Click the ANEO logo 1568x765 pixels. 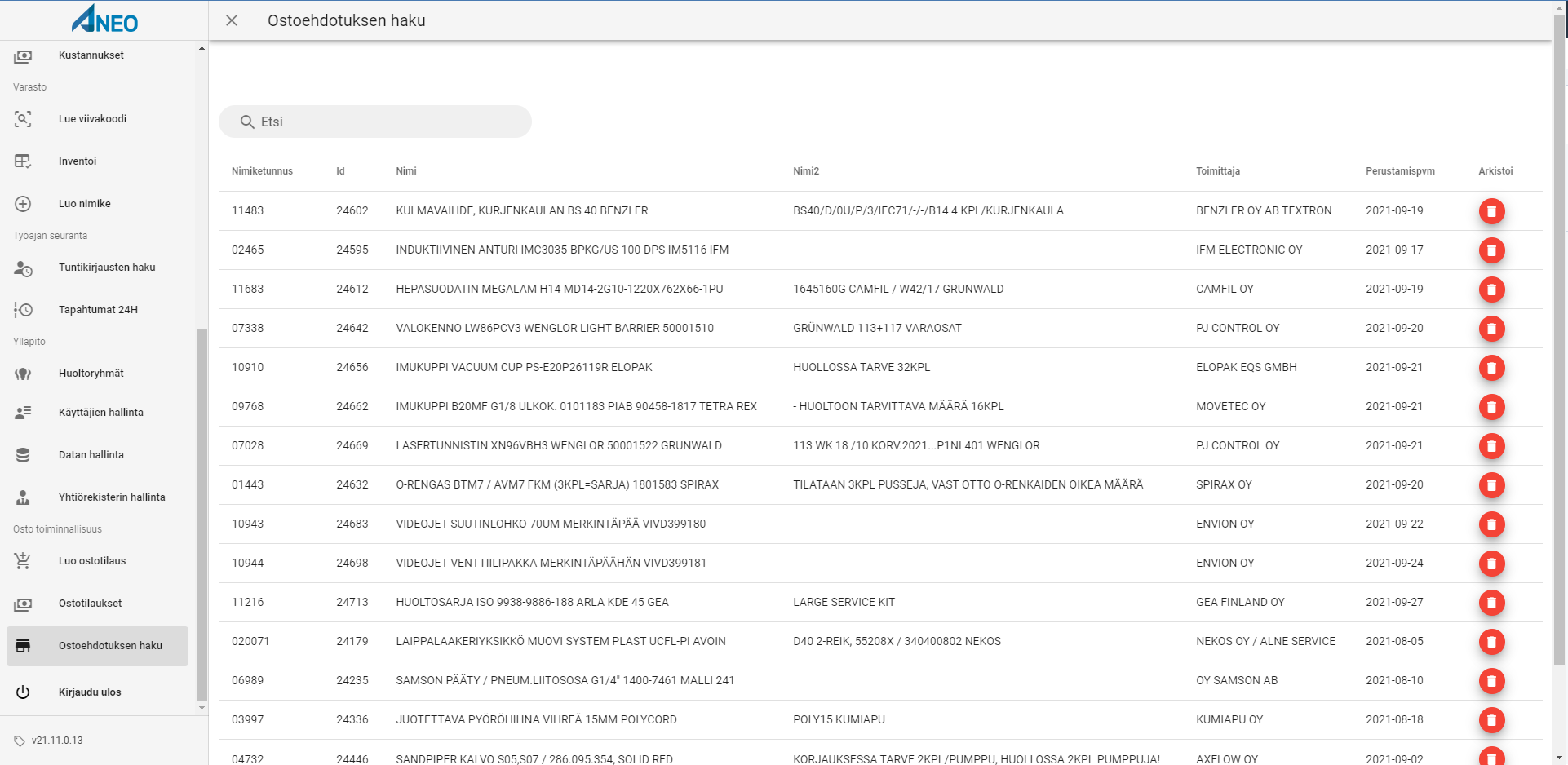click(104, 20)
